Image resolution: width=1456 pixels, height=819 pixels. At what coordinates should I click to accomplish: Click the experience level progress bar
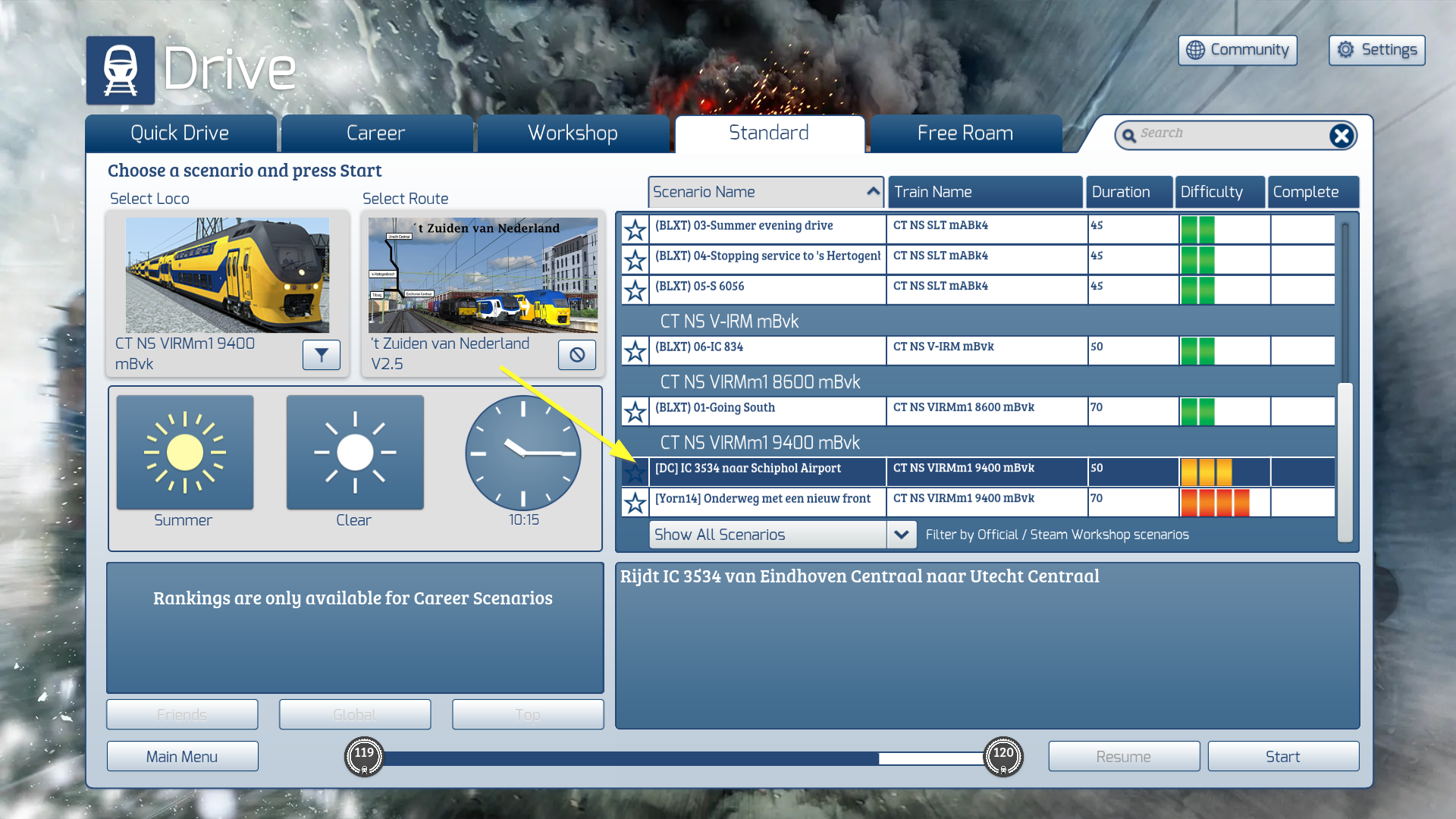coord(684,758)
